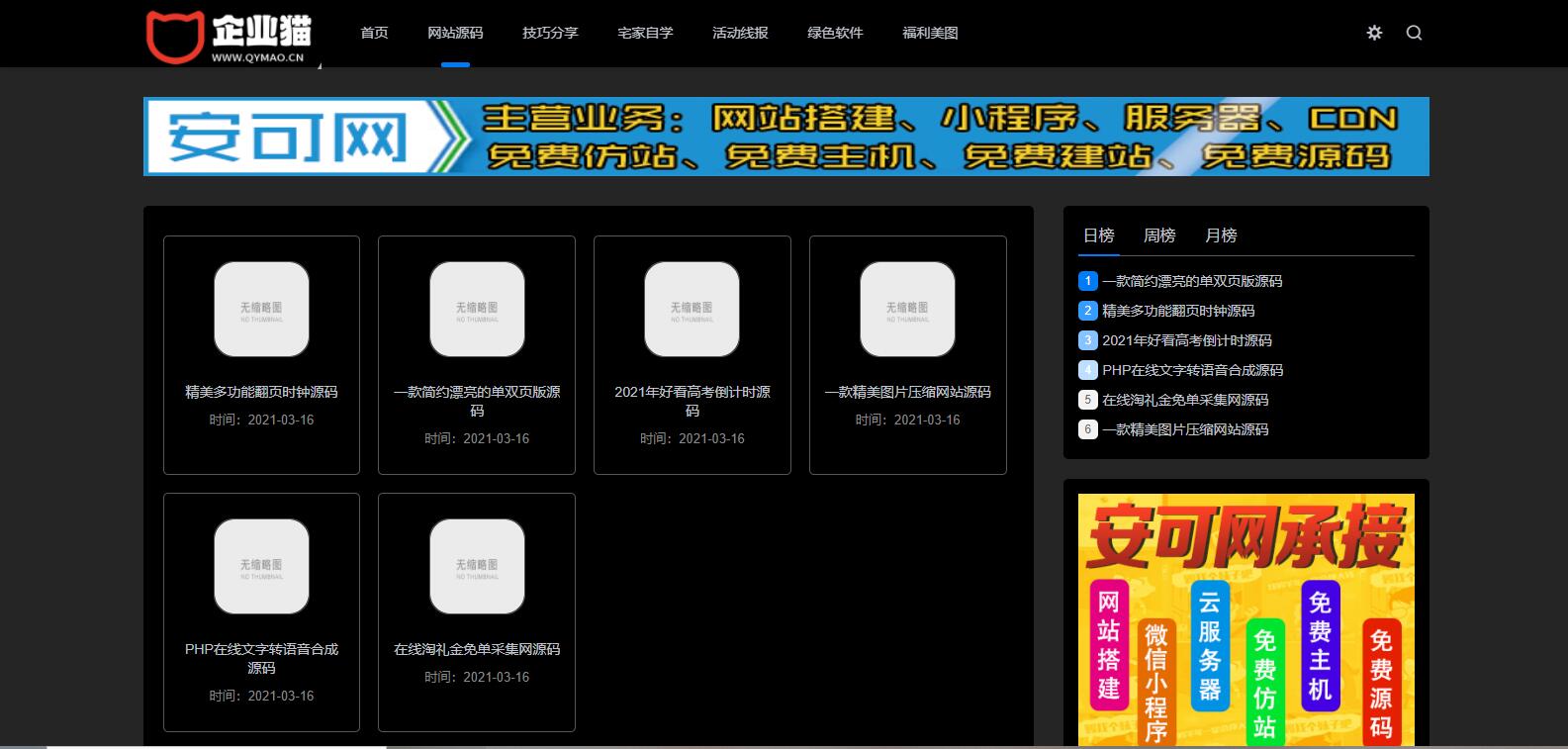Image resolution: width=1568 pixels, height=749 pixels.
Task: Open 精美多功能翻页时钟源码 thumbnail in grid
Action: click(261, 310)
